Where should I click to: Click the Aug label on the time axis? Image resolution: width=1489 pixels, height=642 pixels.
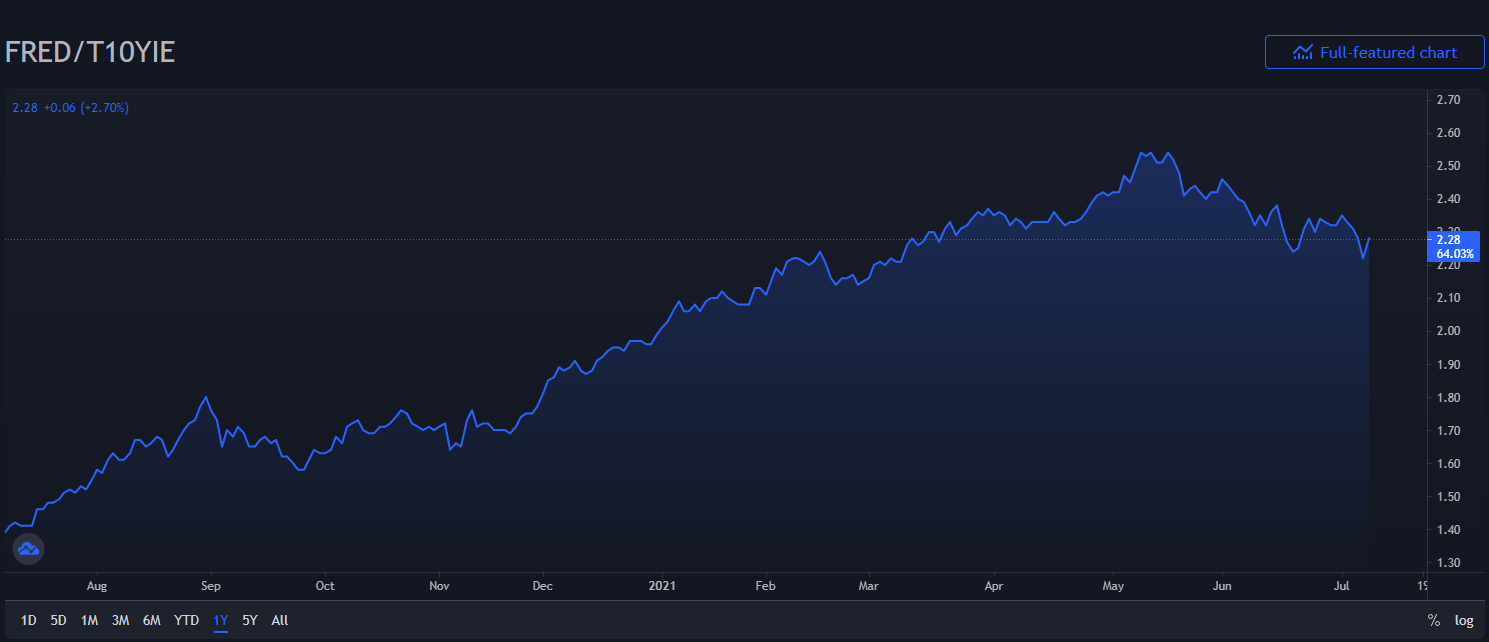97,586
